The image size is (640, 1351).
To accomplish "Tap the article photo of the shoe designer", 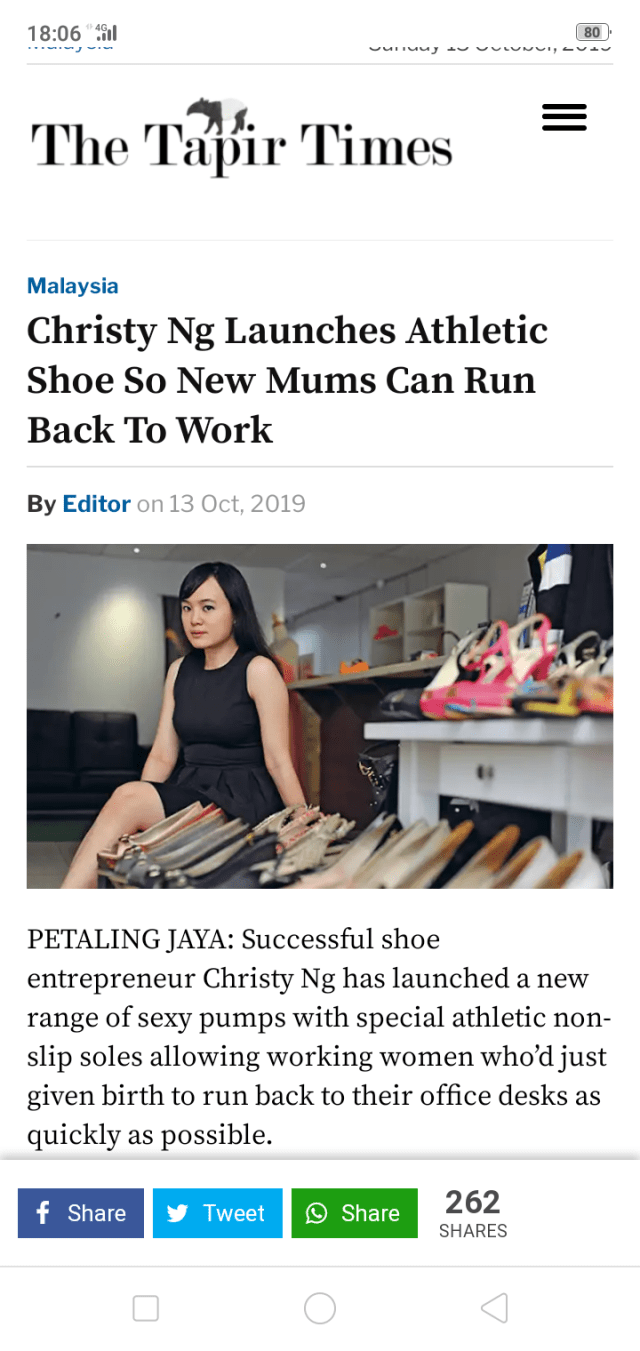I will (x=320, y=715).
